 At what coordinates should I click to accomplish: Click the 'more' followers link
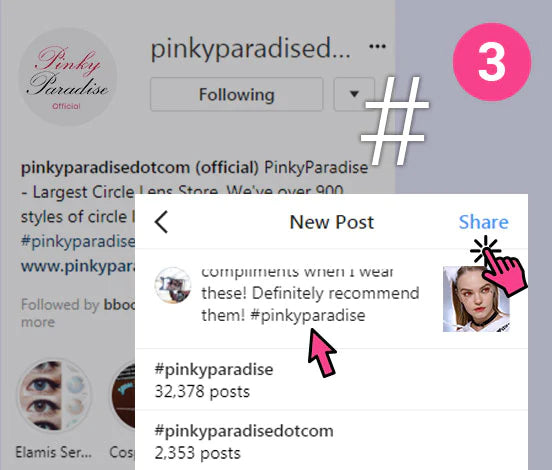[x=38, y=322]
